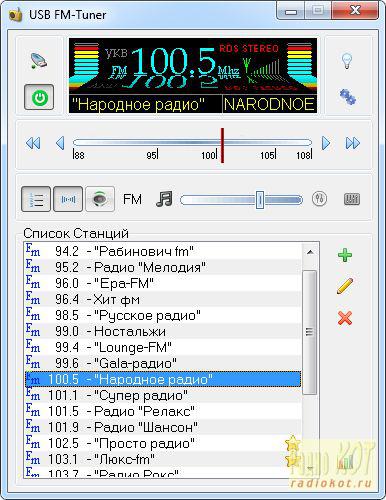
Task: Click the 100.5 MHz frequency display
Action: pyautogui.click(x=173, y=62)
